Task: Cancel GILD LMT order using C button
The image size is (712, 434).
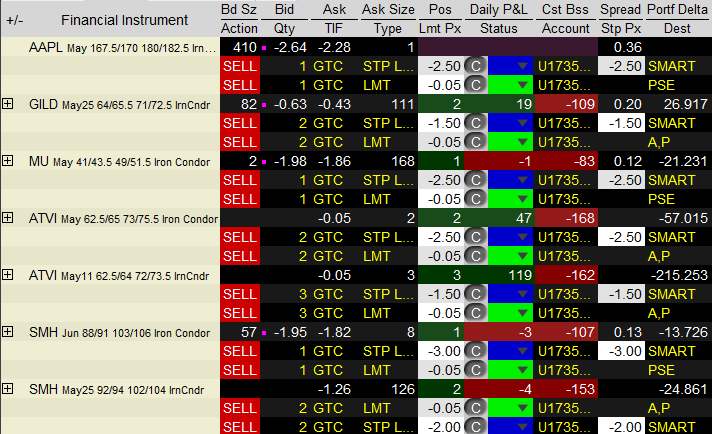Action: pos(476,142)
